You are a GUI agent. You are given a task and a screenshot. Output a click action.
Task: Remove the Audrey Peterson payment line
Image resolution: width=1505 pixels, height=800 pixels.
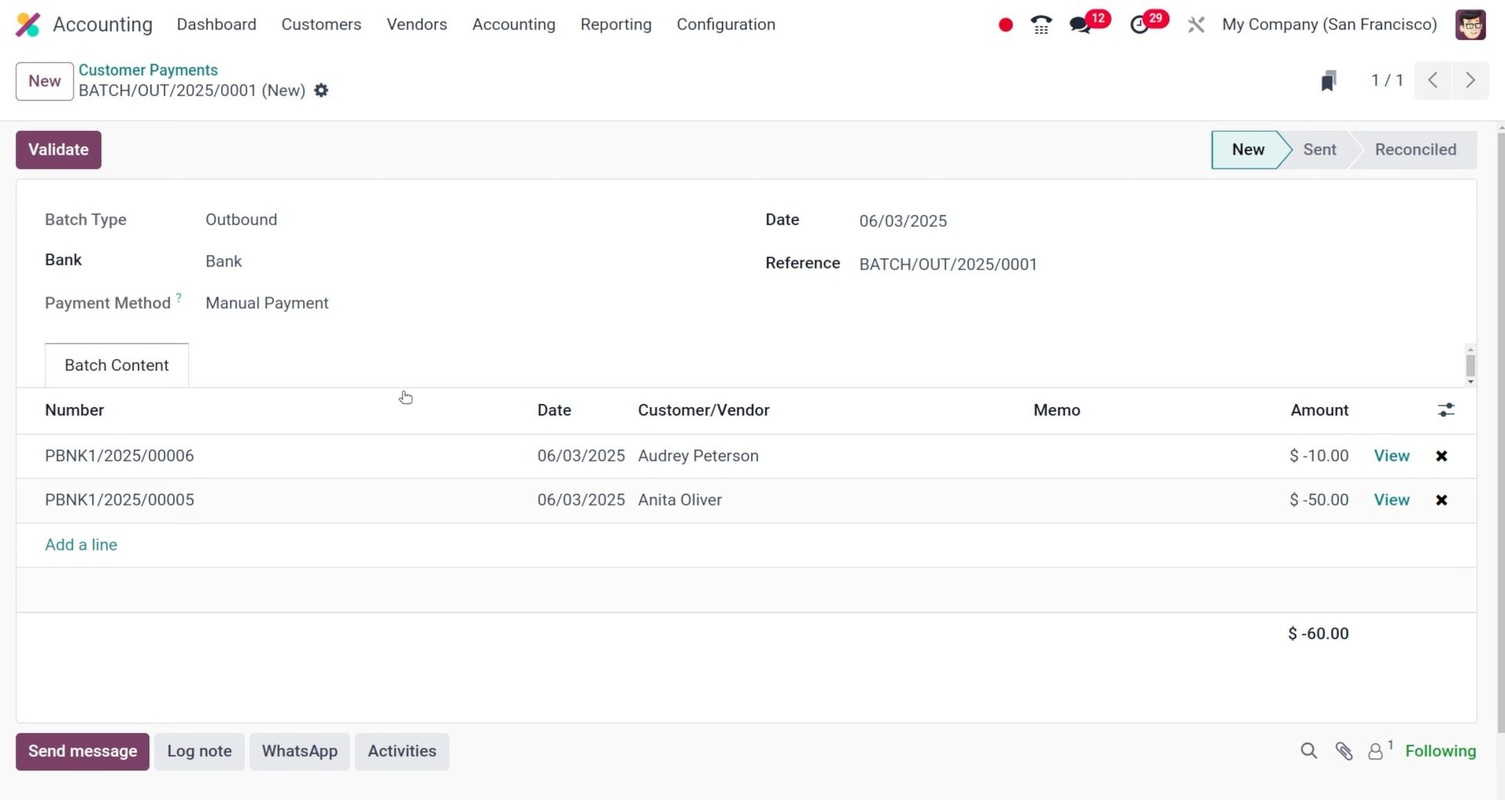1441,456
